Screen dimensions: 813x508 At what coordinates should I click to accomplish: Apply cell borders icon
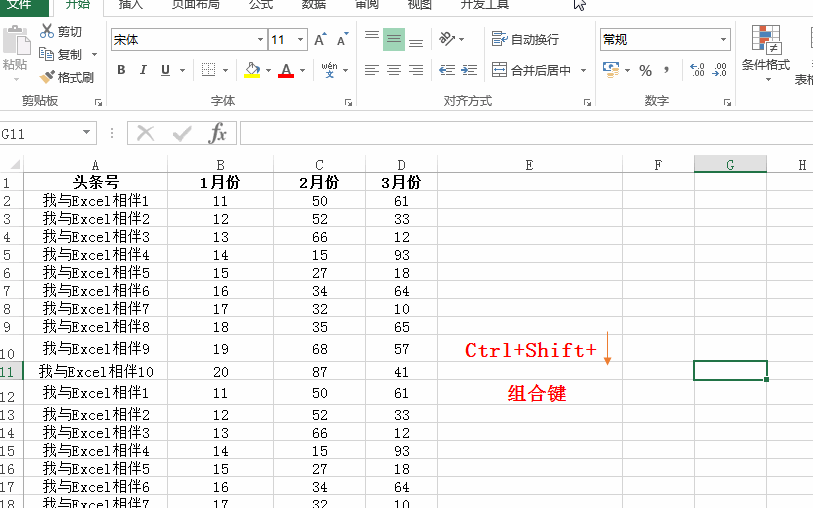click(x=208, y=70)
